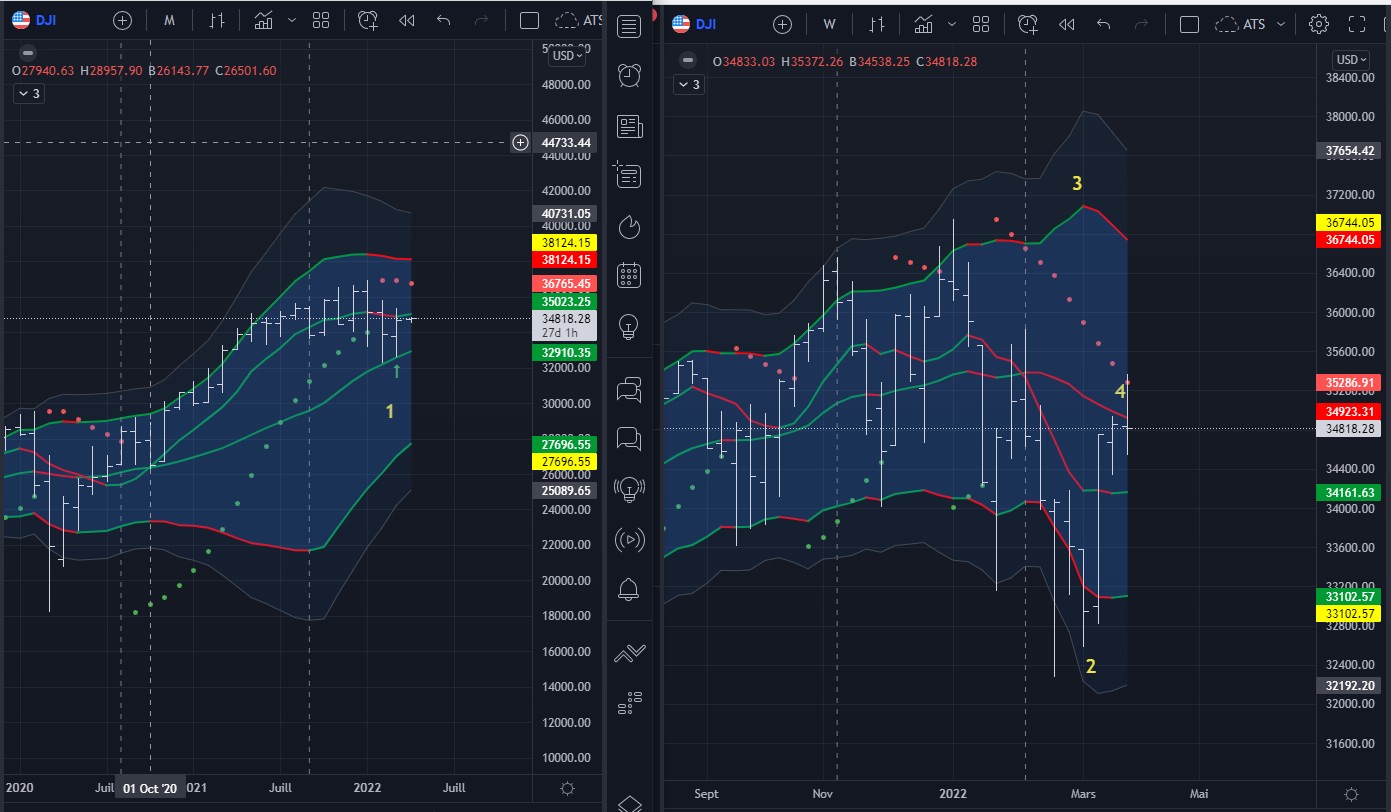Viewport: 1391px width, 812px height.
Task: Toggle the Replay rewind button on right chart
Action: [1066, 24]
